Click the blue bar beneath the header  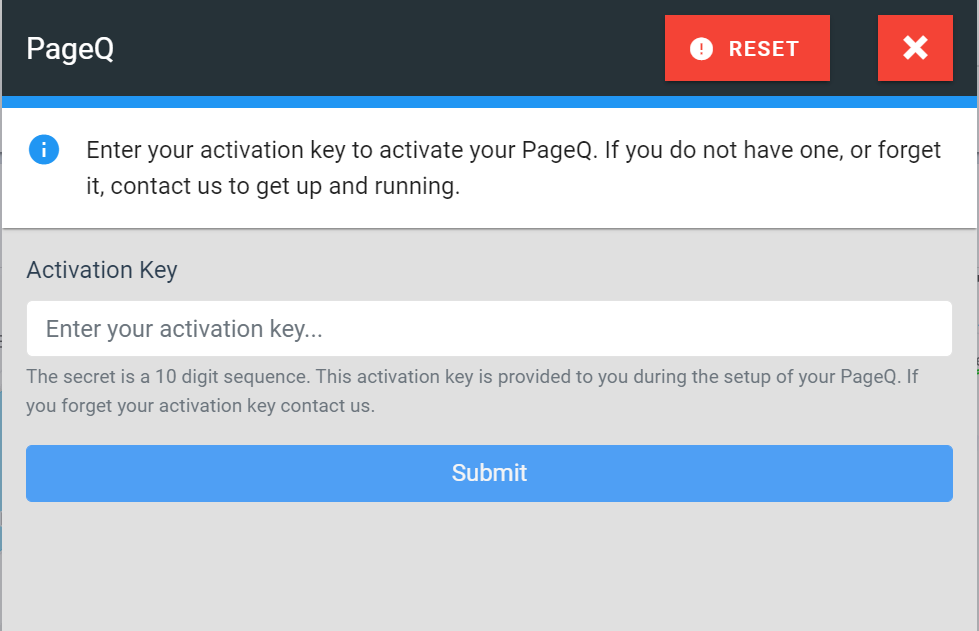click(x=489, y=101)
